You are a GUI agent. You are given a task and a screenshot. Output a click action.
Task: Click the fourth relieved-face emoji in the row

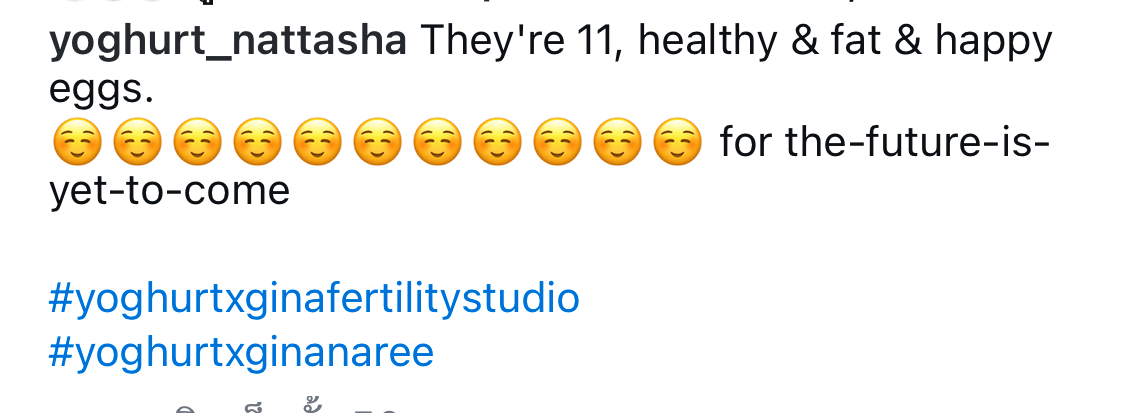click(257, 141)
